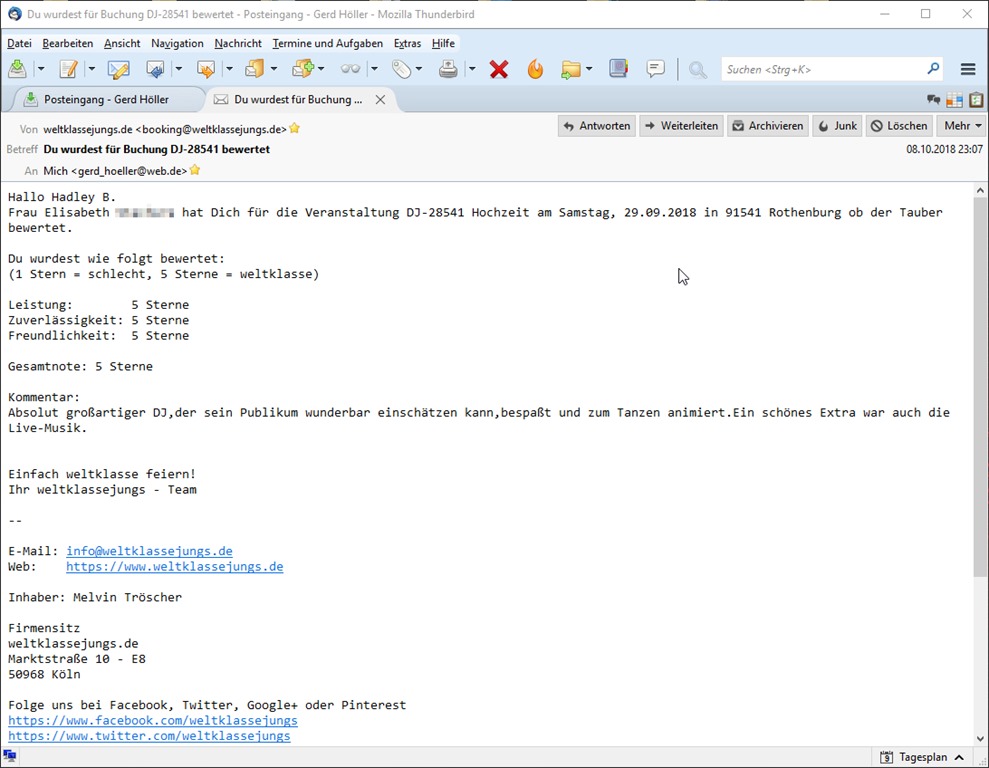The height and width of the screenshot is (768, 989).
Task: Click the Junk button in message header
Action: click(x=837, y=125)
